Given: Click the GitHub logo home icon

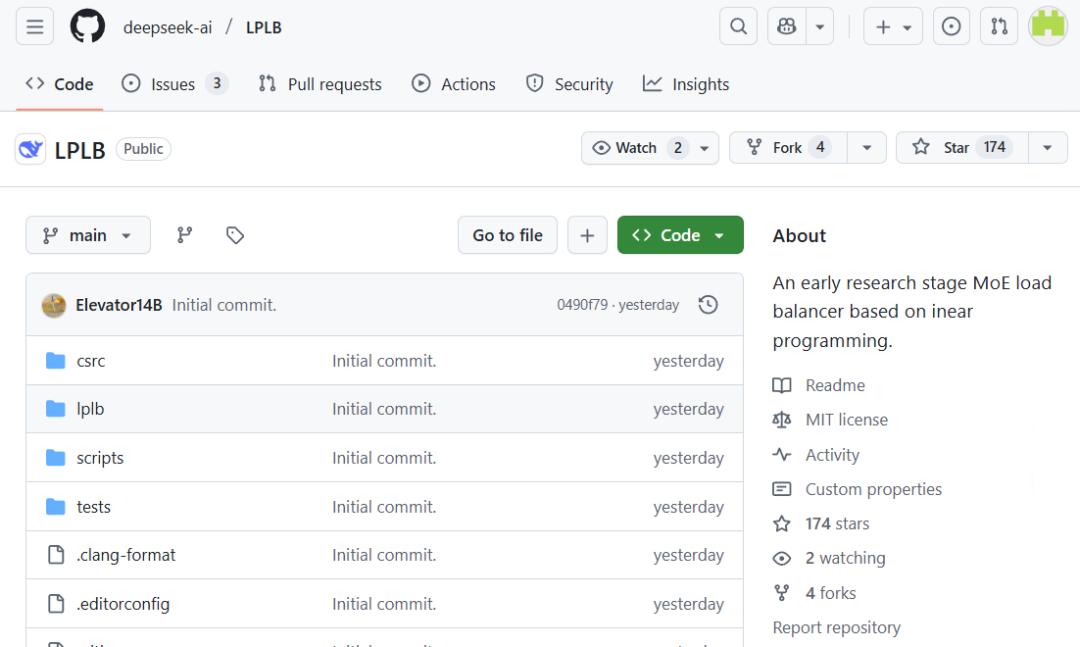Looking at the screenshot, I should point(87,27).
